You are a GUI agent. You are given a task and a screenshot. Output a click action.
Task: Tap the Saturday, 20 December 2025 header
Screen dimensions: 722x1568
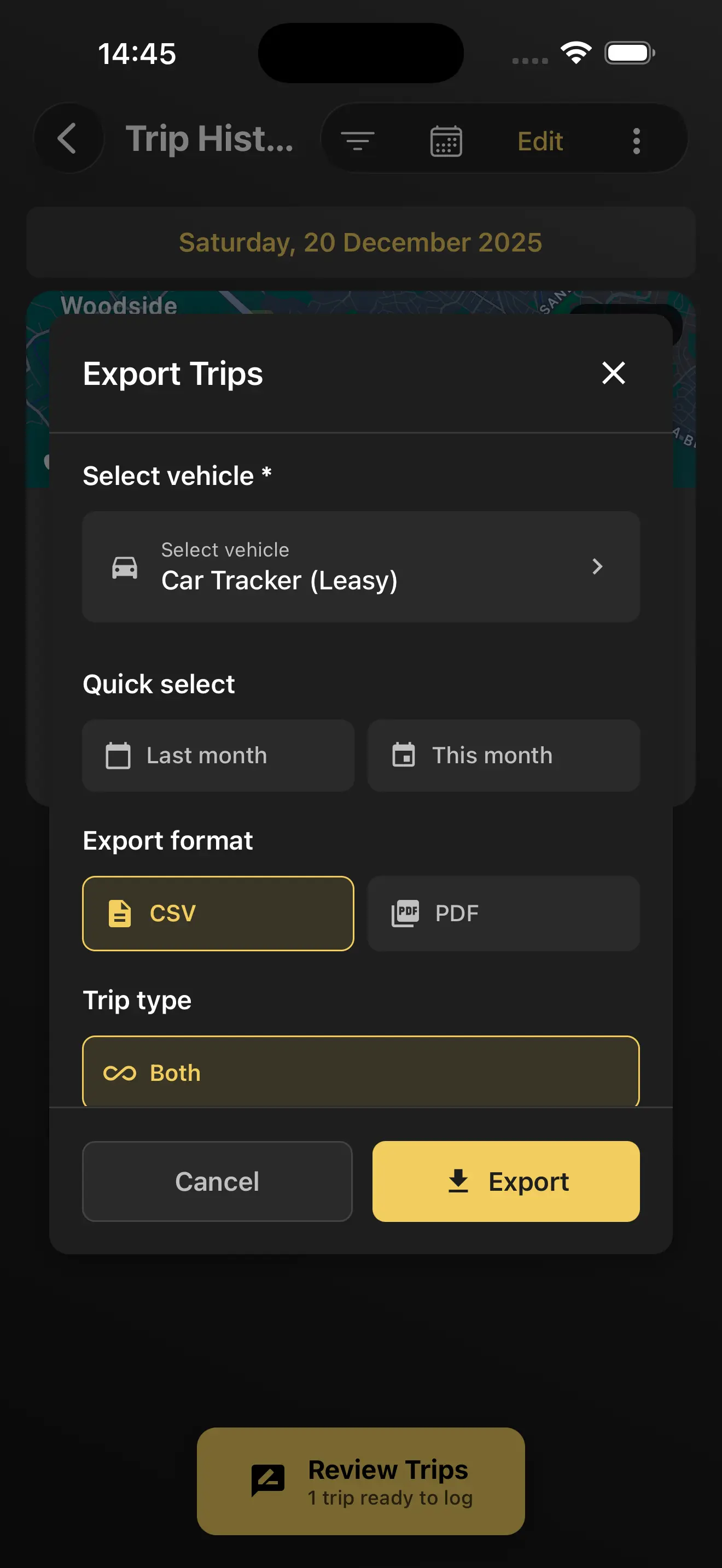360,242
